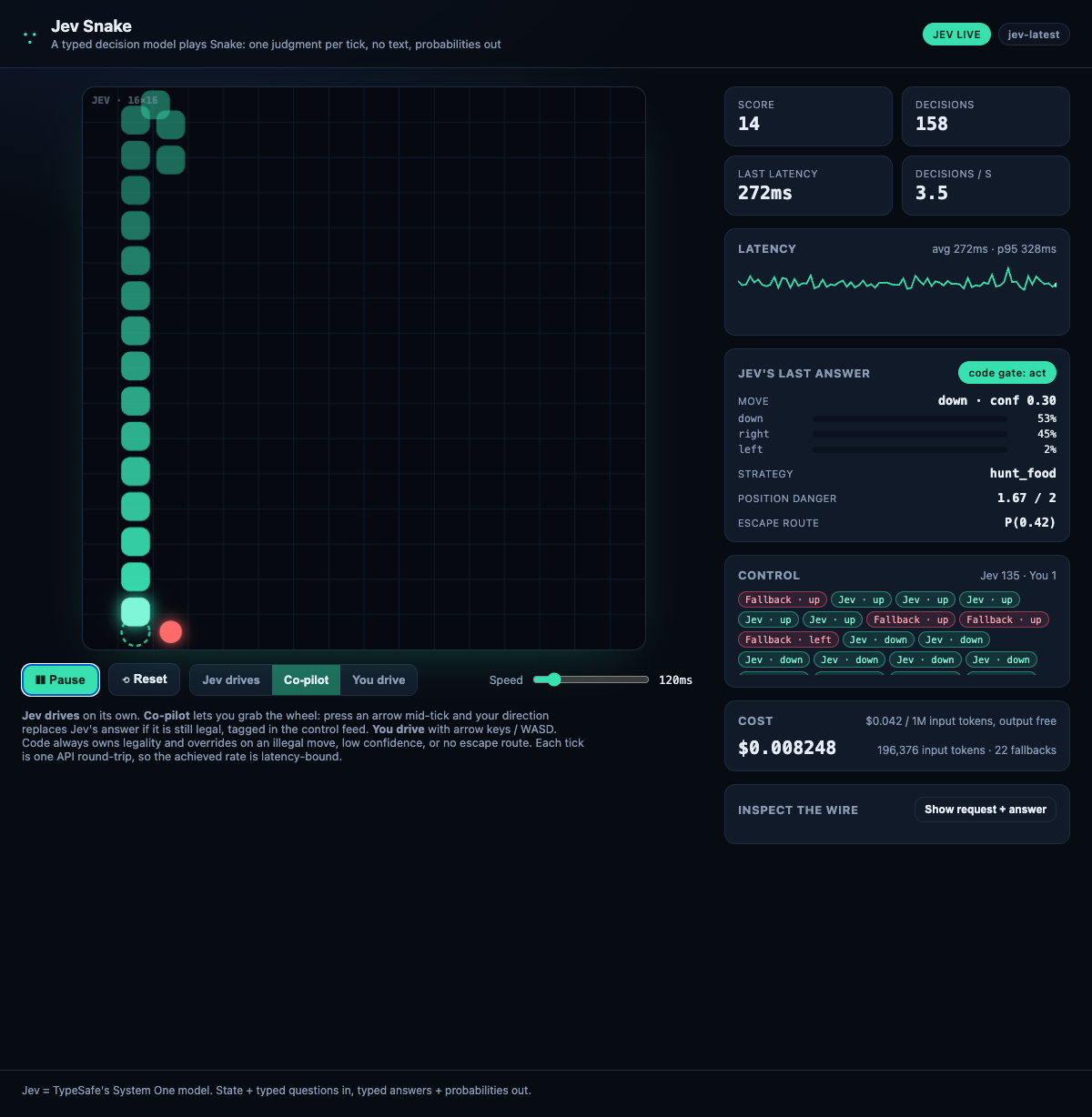Select the Co-pilot control mode
The width and height of the screenshot is (1092, 1117).
coord(306,679)
